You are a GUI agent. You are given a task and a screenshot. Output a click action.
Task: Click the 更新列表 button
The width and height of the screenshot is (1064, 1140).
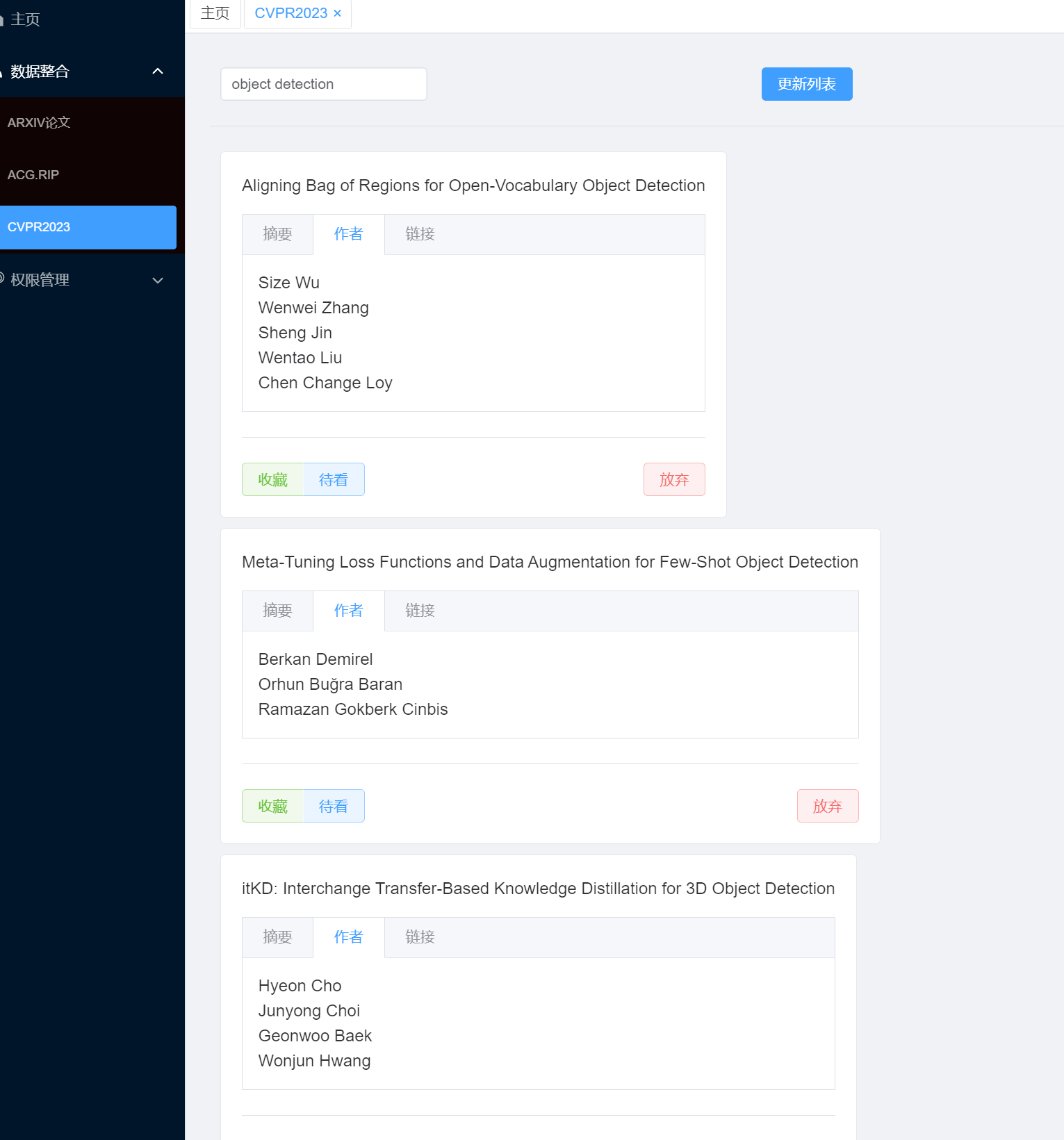coord(807,84)
